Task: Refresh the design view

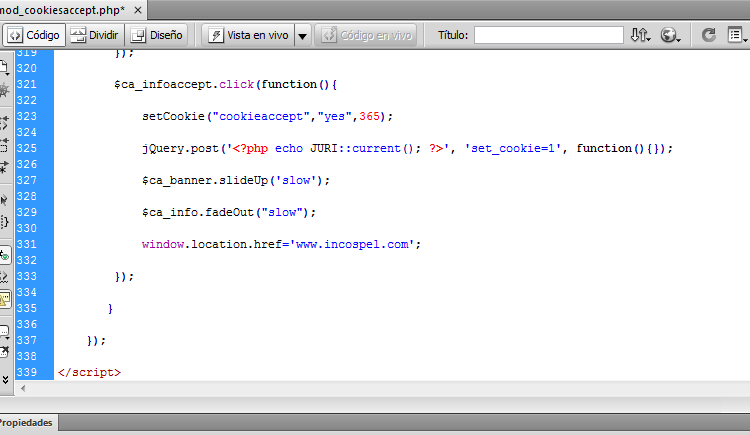Action: point(708,35)
